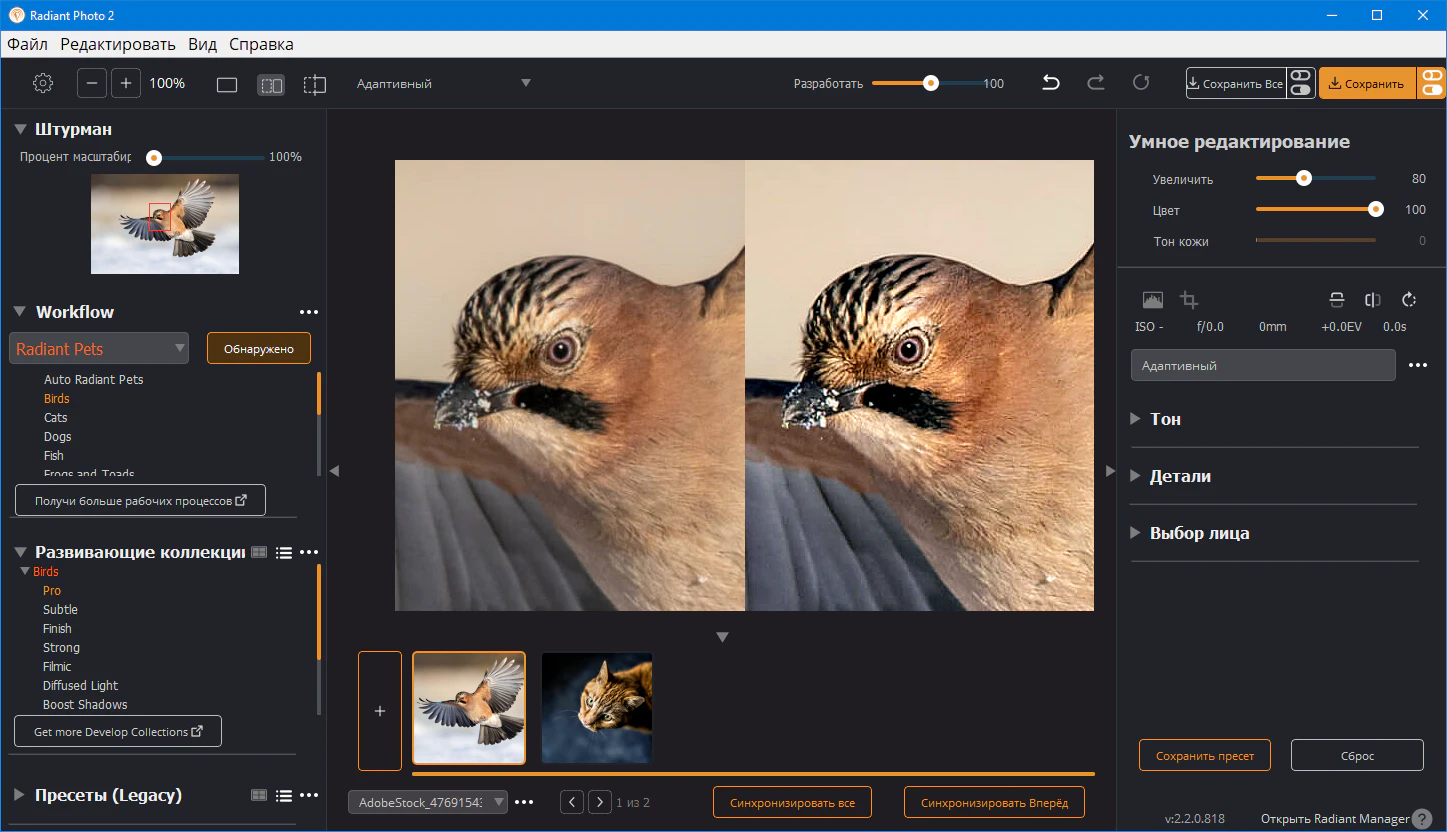
Task: Click the zoom in plus button
Action: (126, 84)
